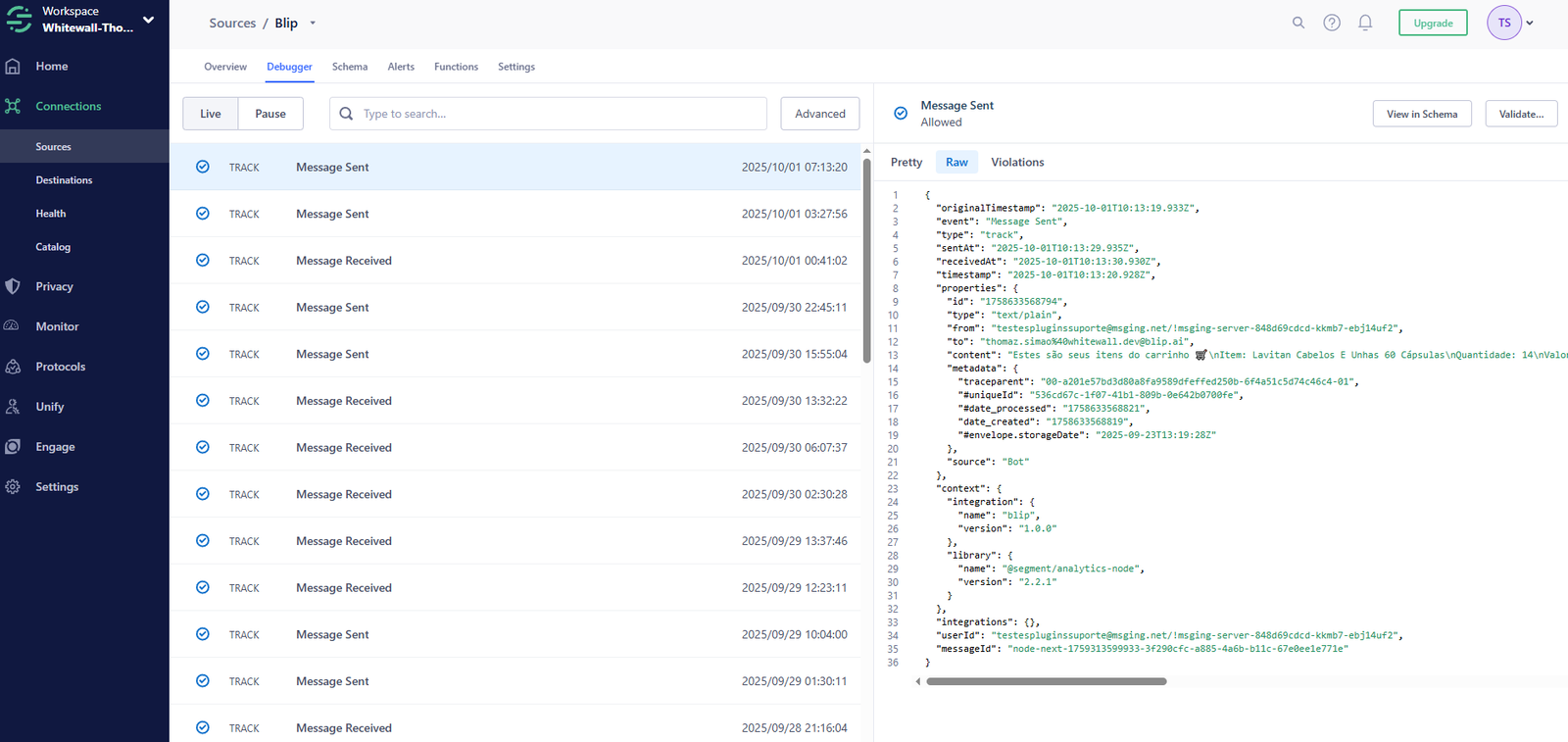Image resolution: width=1568 pixels, height=742 pixels.
Task: Click the messageId line in raw JSON
Action: pyautogui.click(x=1142, y=649)
